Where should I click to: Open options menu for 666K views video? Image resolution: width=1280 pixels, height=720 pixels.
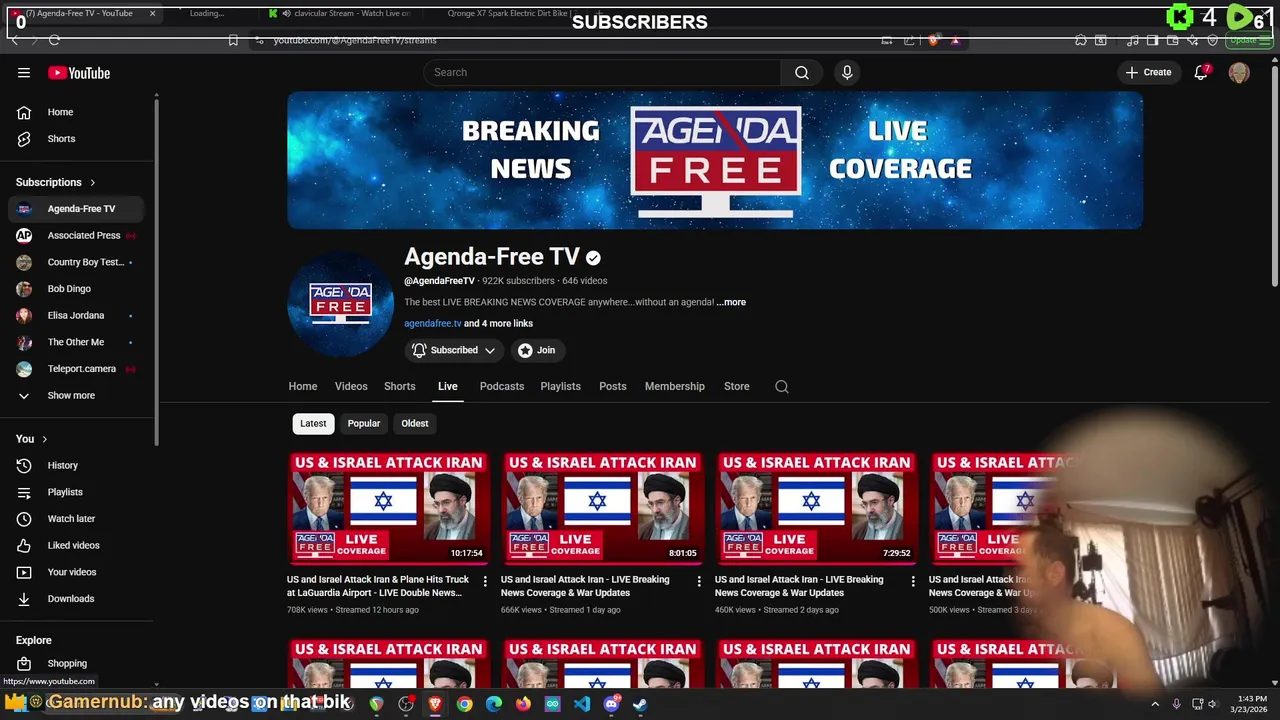[699, 581]
